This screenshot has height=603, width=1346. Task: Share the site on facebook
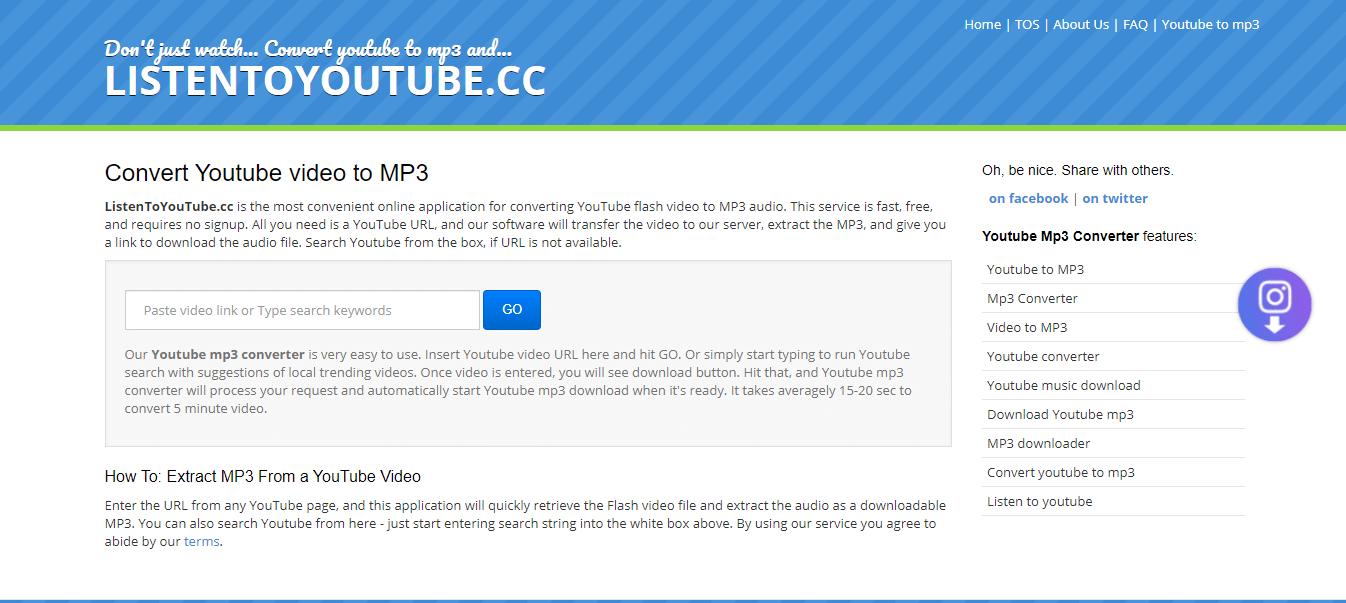coord(1028,198)
